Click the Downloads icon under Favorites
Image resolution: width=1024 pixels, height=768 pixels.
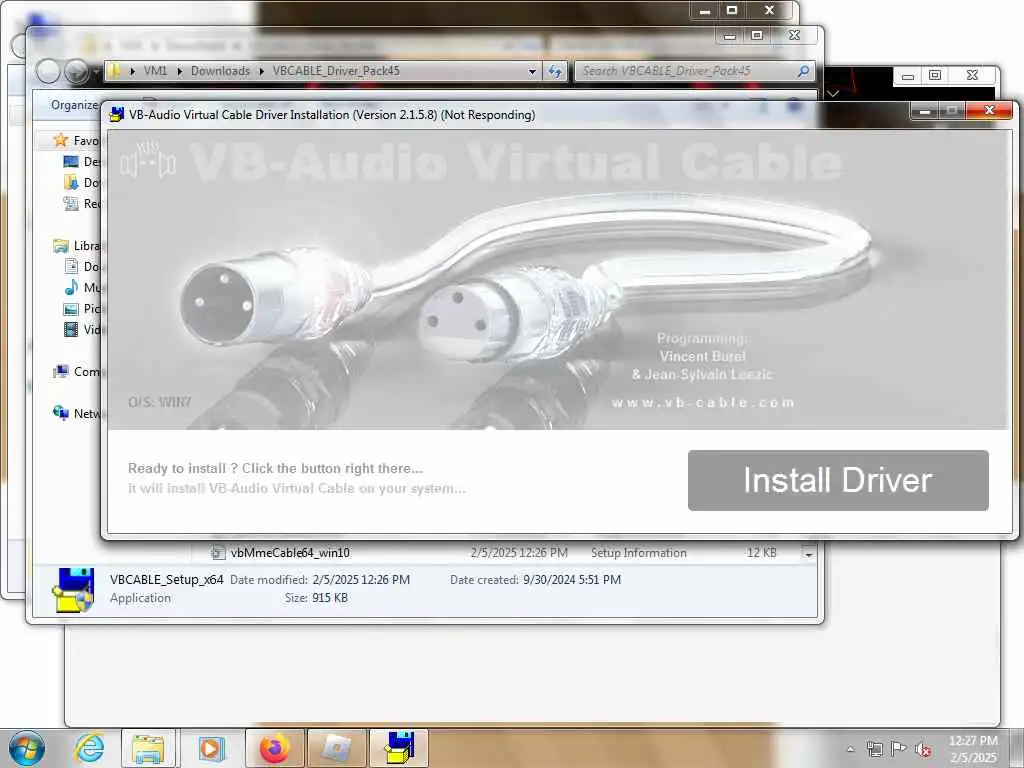coord(71,182)
